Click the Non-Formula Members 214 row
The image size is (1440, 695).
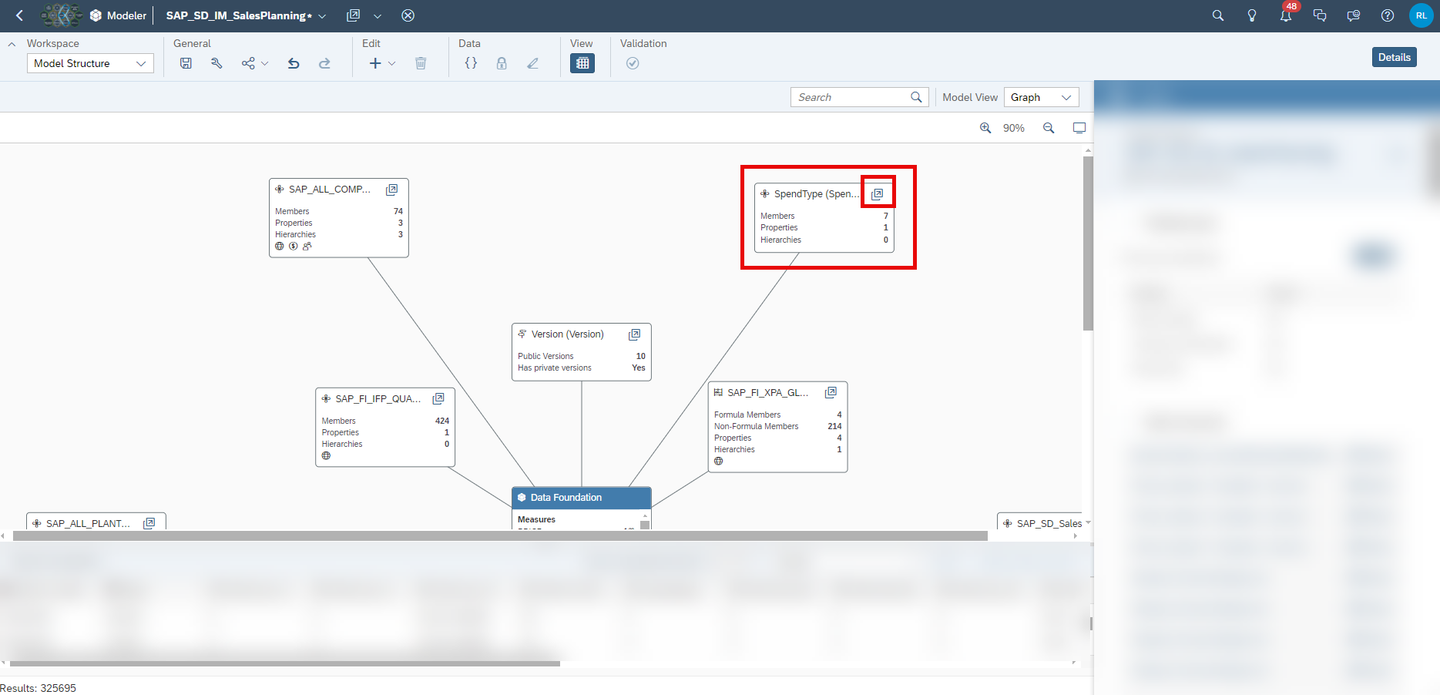pos(778,426)
